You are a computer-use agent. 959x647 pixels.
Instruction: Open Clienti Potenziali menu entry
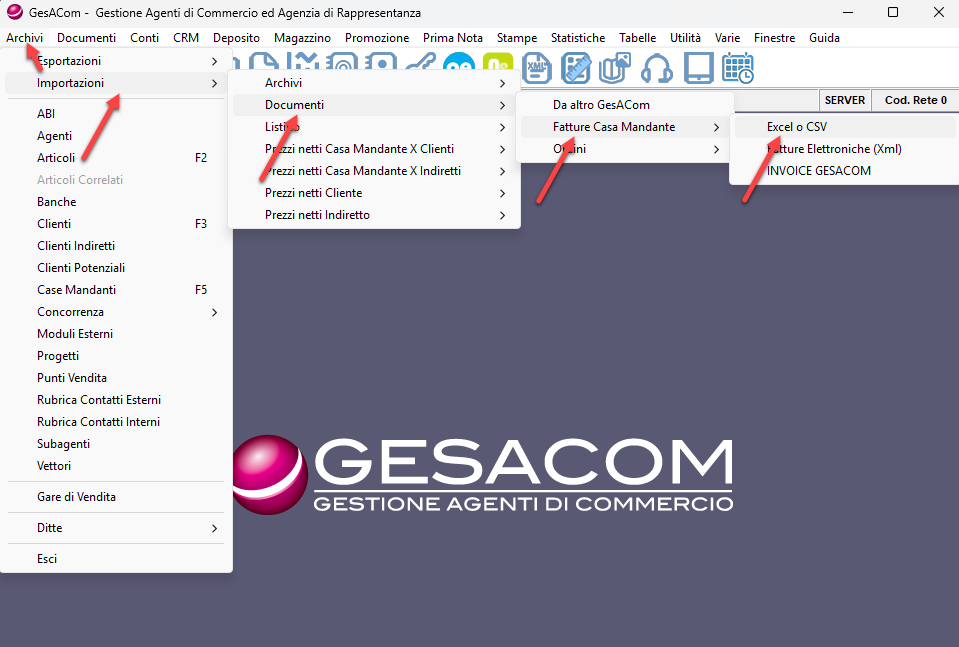(x=115, y=268)
